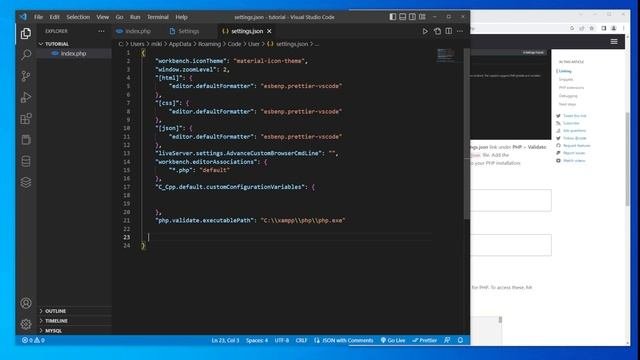The width and height of the screenshot is (640, 360).
Task: Open the database cylinder icon in activity bar
Action: point(26,161)
